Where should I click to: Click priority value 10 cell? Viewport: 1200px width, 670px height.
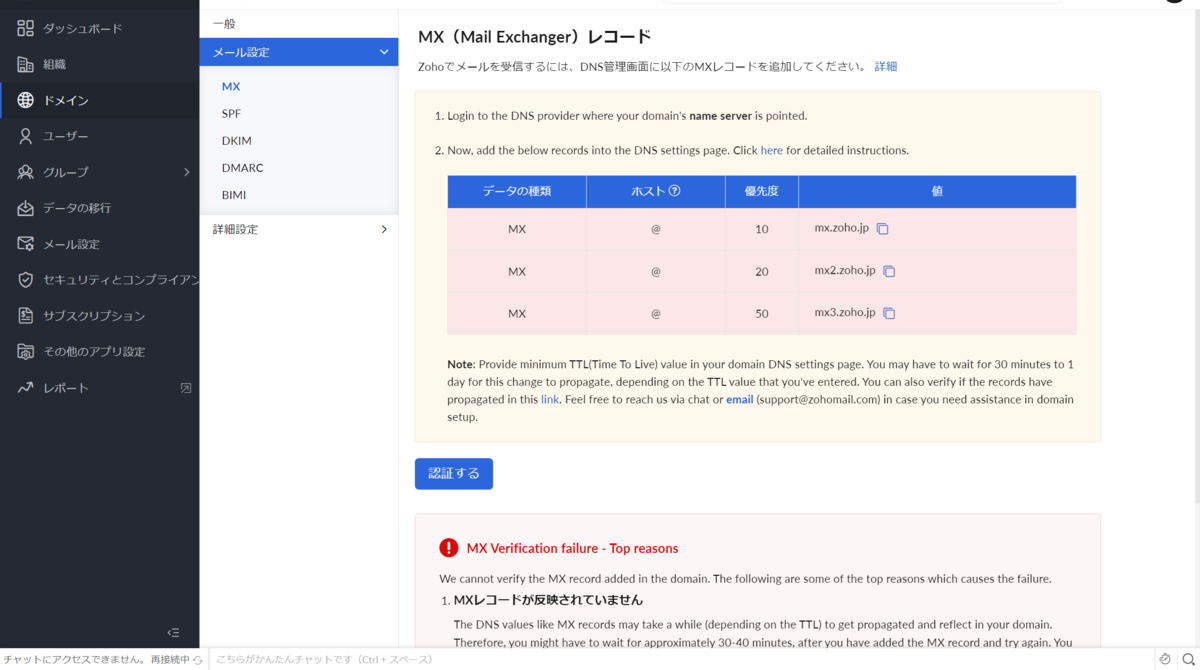[x=762, y=229]
